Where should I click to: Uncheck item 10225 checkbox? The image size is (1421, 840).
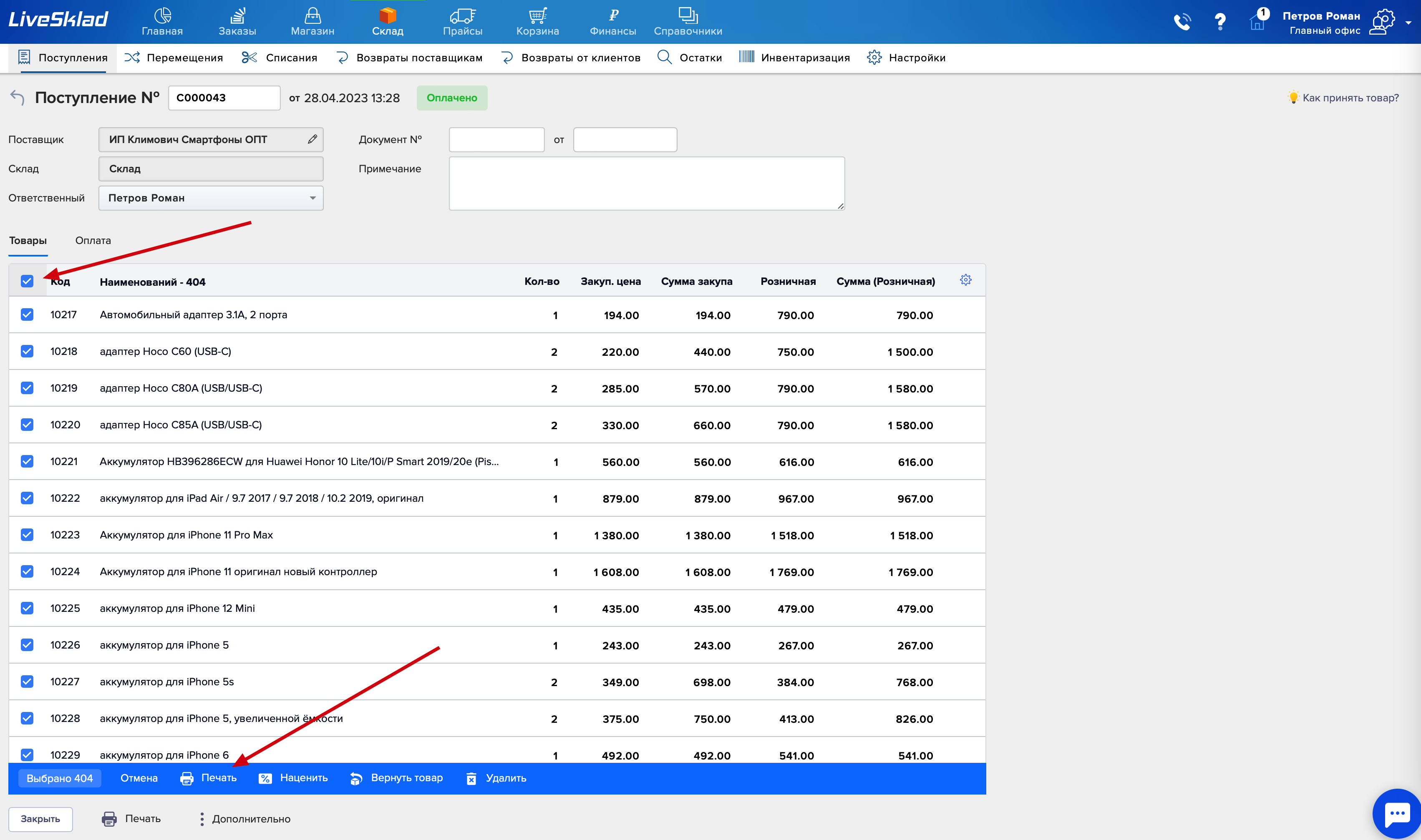point(27,608)
